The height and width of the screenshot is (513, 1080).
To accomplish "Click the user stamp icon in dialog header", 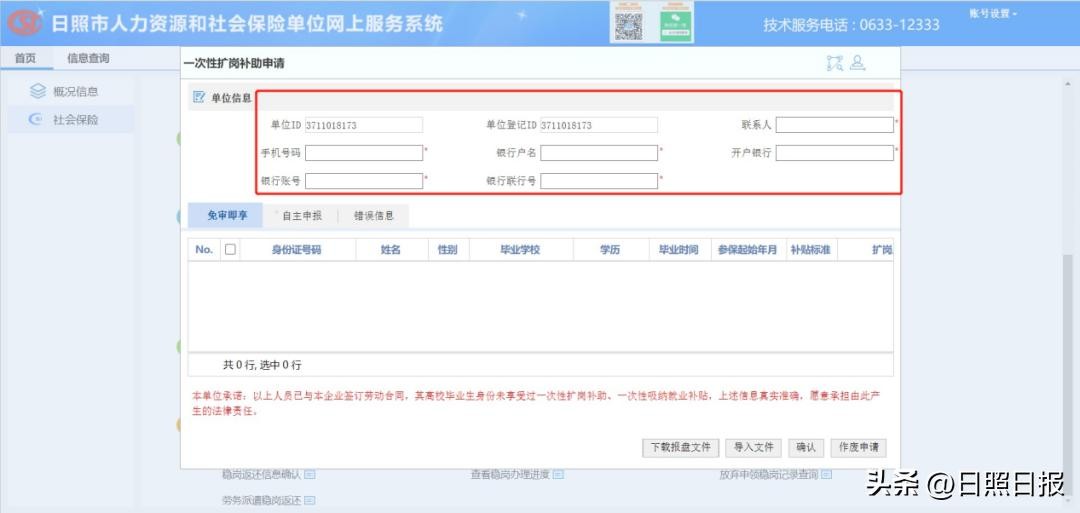I will 858,63.
